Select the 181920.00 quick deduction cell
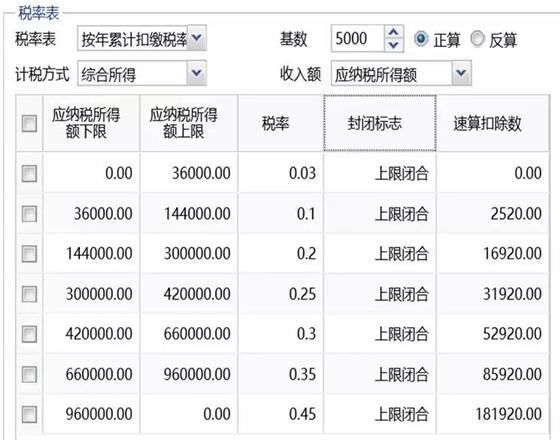 pos(492,414)
